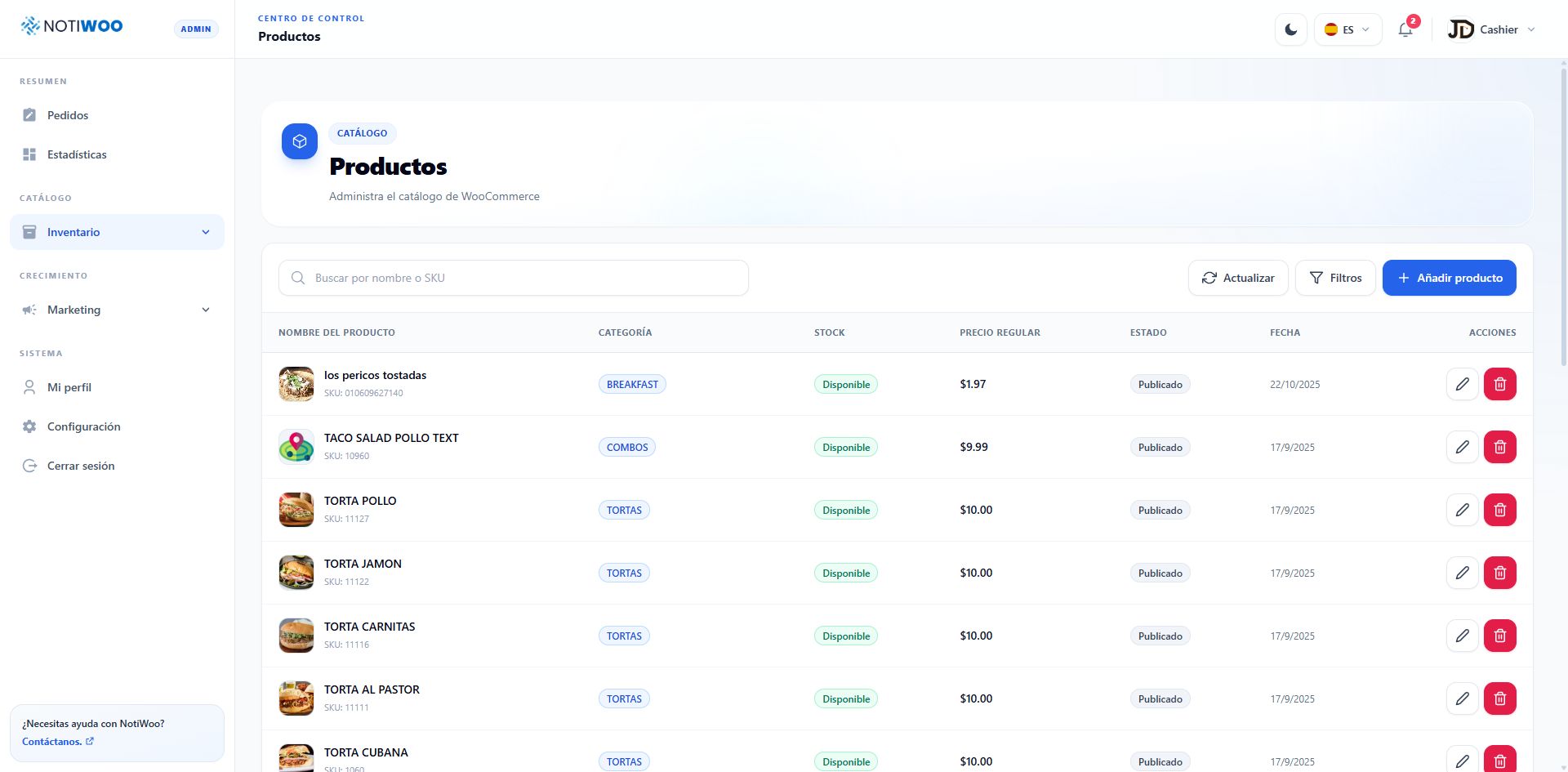Click the Precio regular column header
Image resolution: width=1568 pixels, height=772 pixels.
coord(1000,332)
